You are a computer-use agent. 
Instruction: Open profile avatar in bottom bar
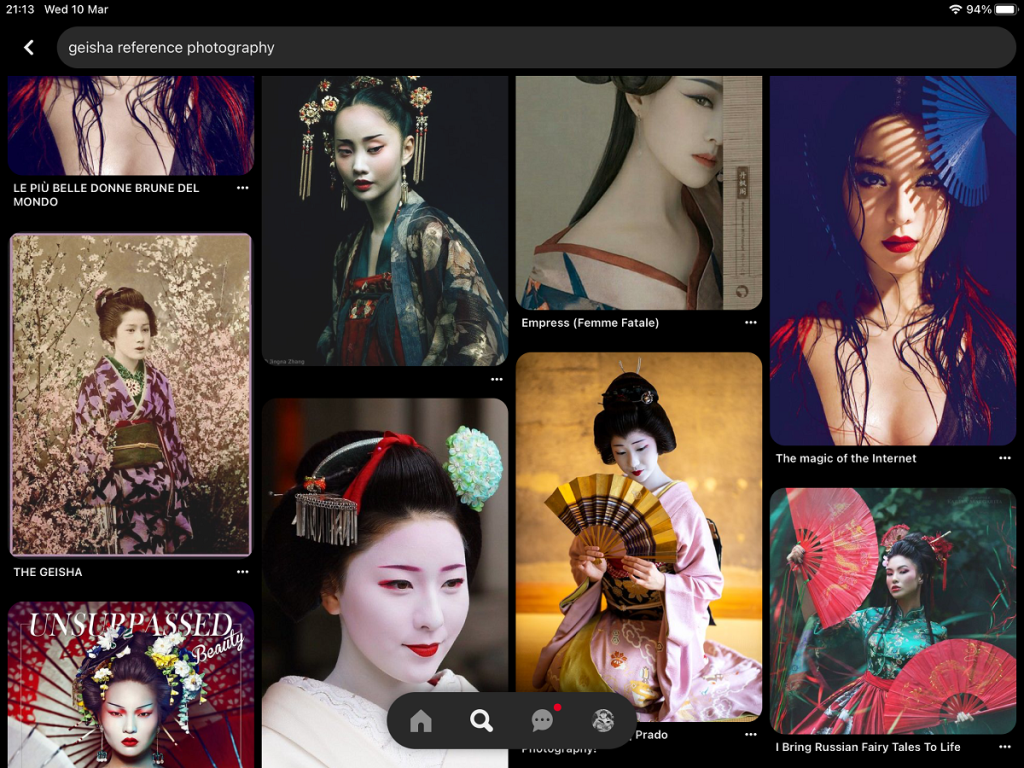(x=603, y=721)
